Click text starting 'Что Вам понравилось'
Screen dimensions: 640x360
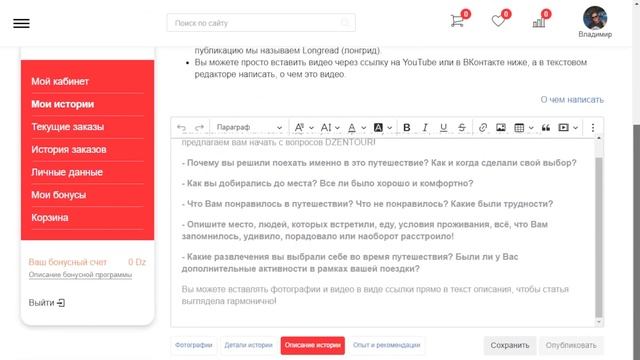click(x=367, y=204)
